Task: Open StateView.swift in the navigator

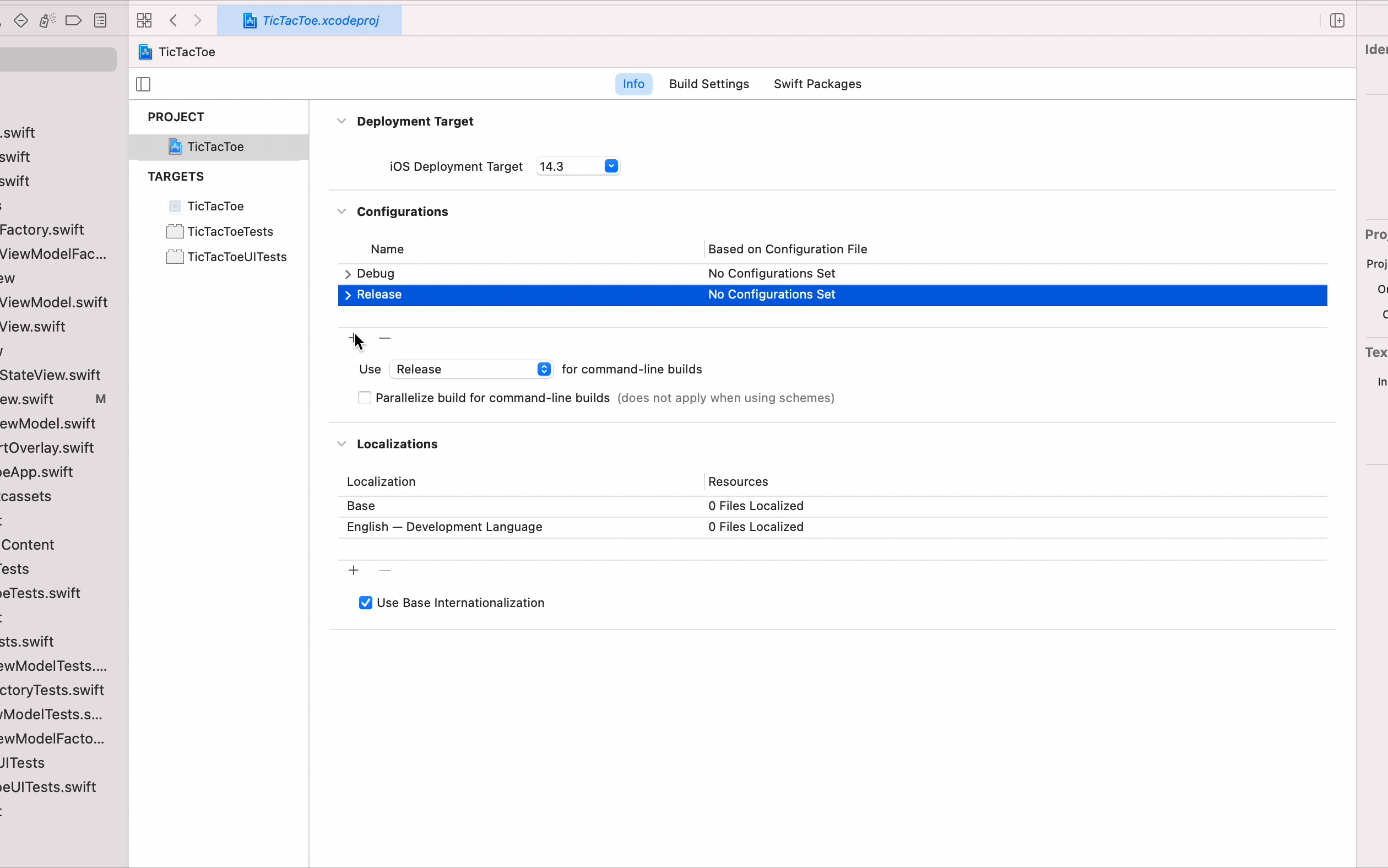Action: coord(51,375)
